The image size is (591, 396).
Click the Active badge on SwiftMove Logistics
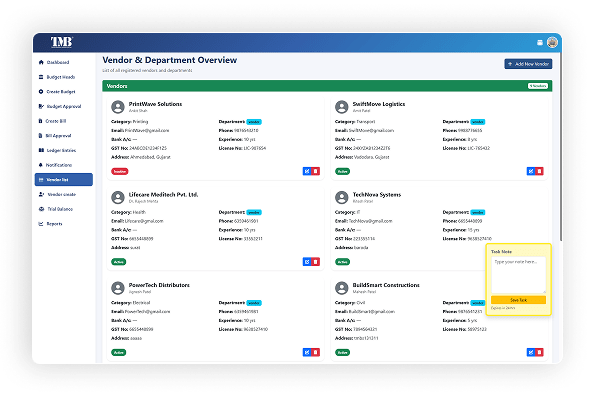[342, 171]
